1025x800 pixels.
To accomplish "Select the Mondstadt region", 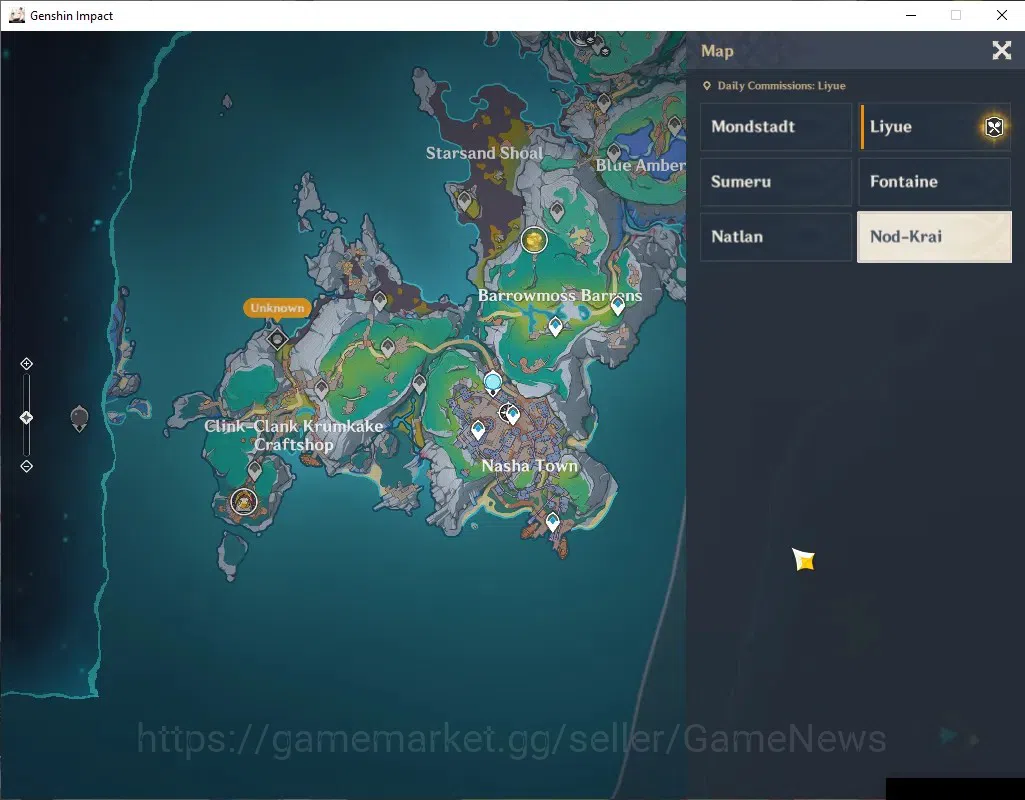I will click(x=776, y=127).
